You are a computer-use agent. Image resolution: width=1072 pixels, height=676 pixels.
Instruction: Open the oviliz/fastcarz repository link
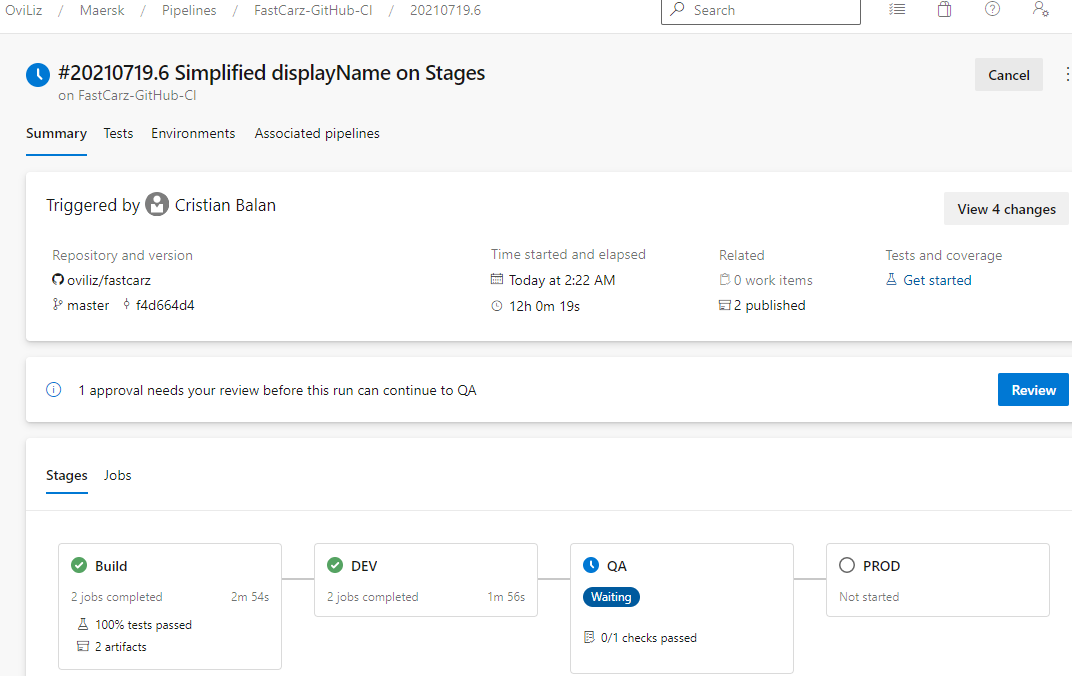[109, 280]
